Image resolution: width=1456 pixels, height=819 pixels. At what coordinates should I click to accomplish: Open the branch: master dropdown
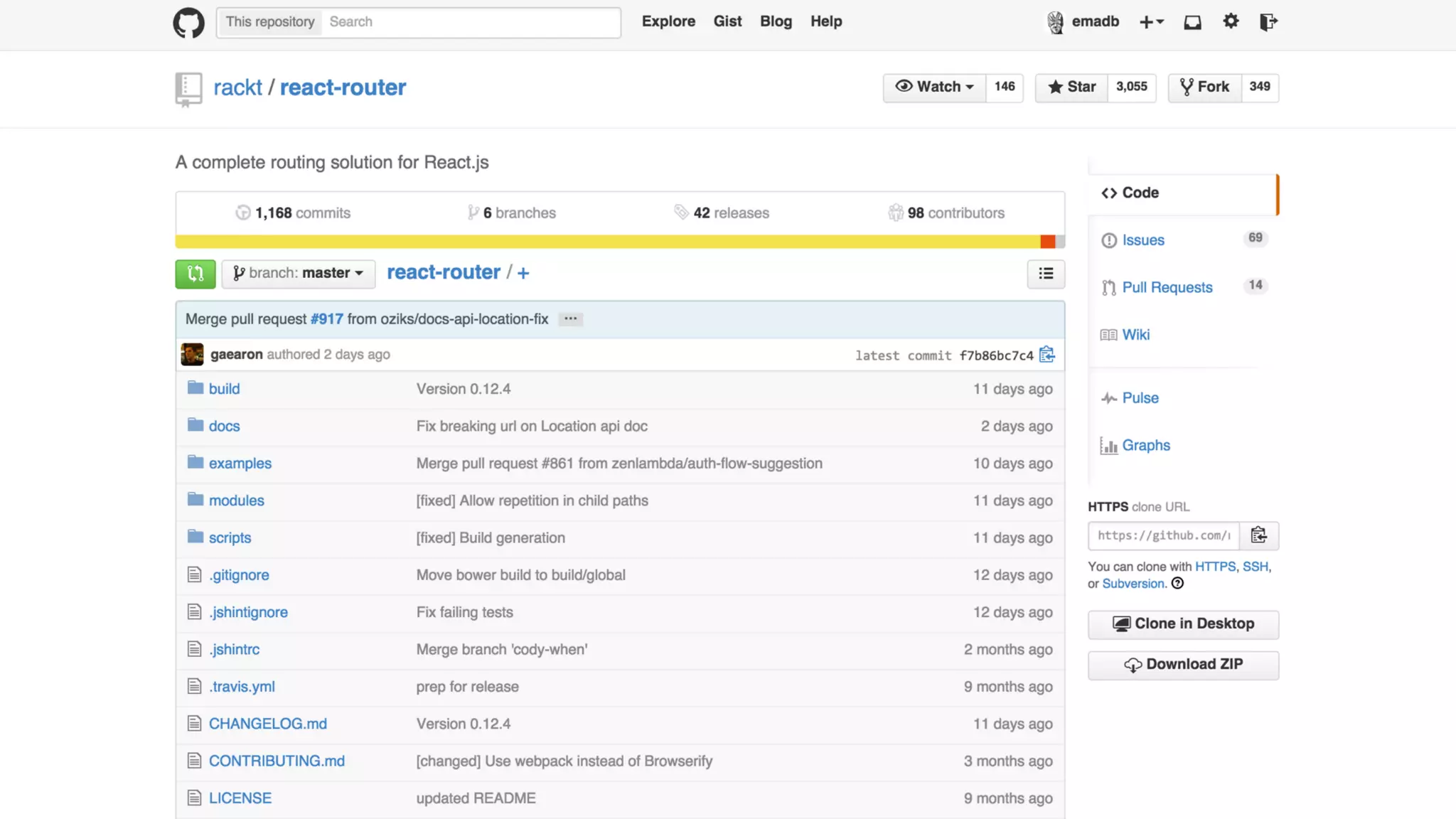pyautogui.click(x=298, y=274)
